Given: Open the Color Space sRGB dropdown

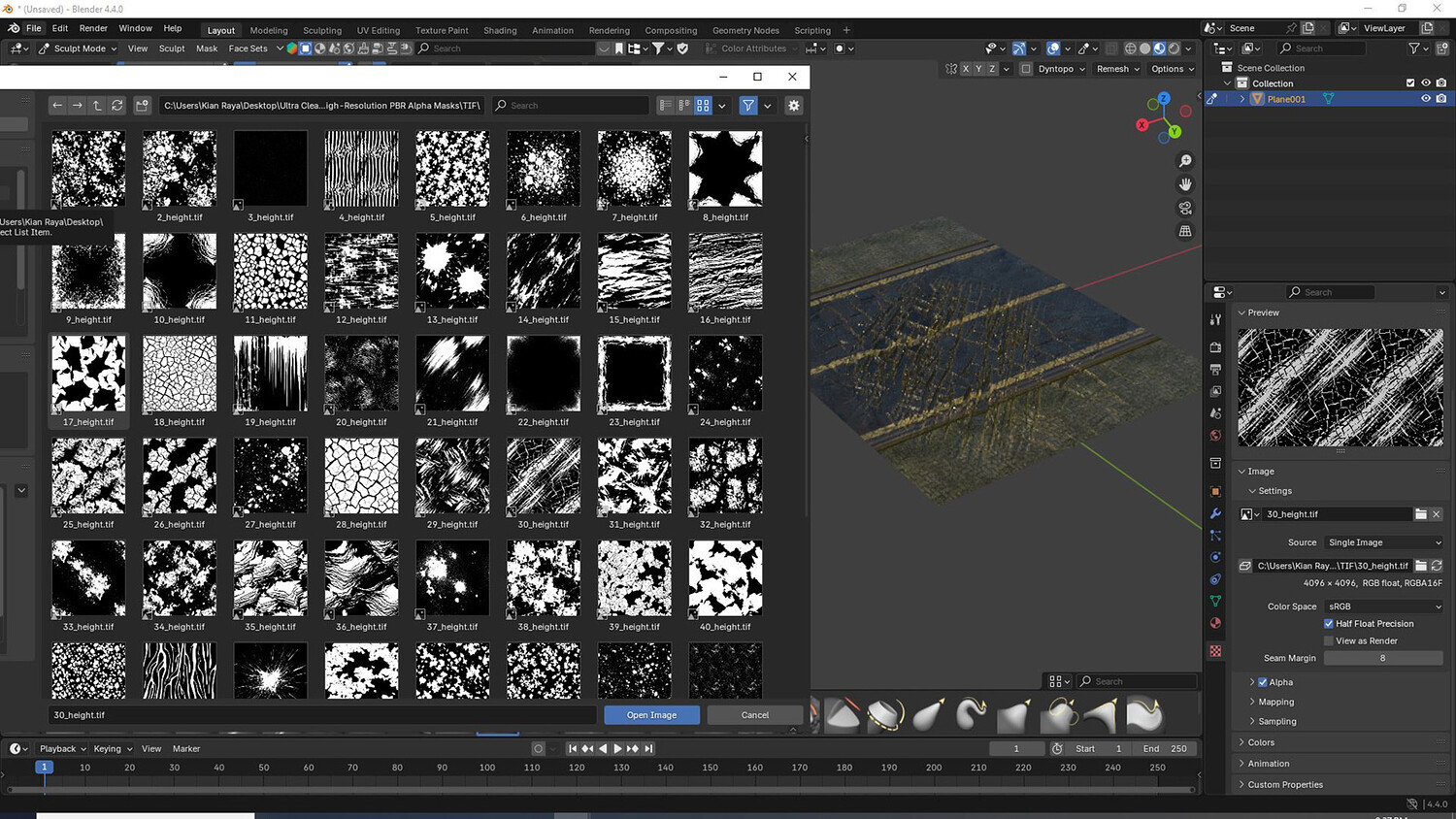Looking at the screenshot, I should tap(1384, 606).
